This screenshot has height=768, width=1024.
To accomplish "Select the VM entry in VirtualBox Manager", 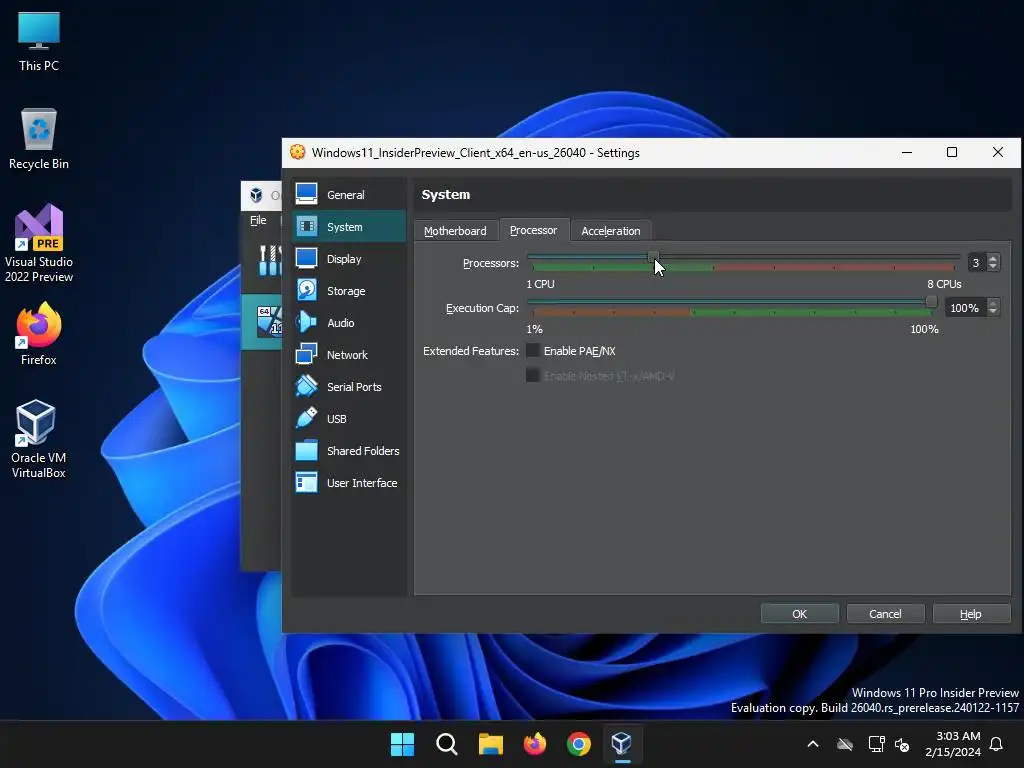I will pos(261,321).
